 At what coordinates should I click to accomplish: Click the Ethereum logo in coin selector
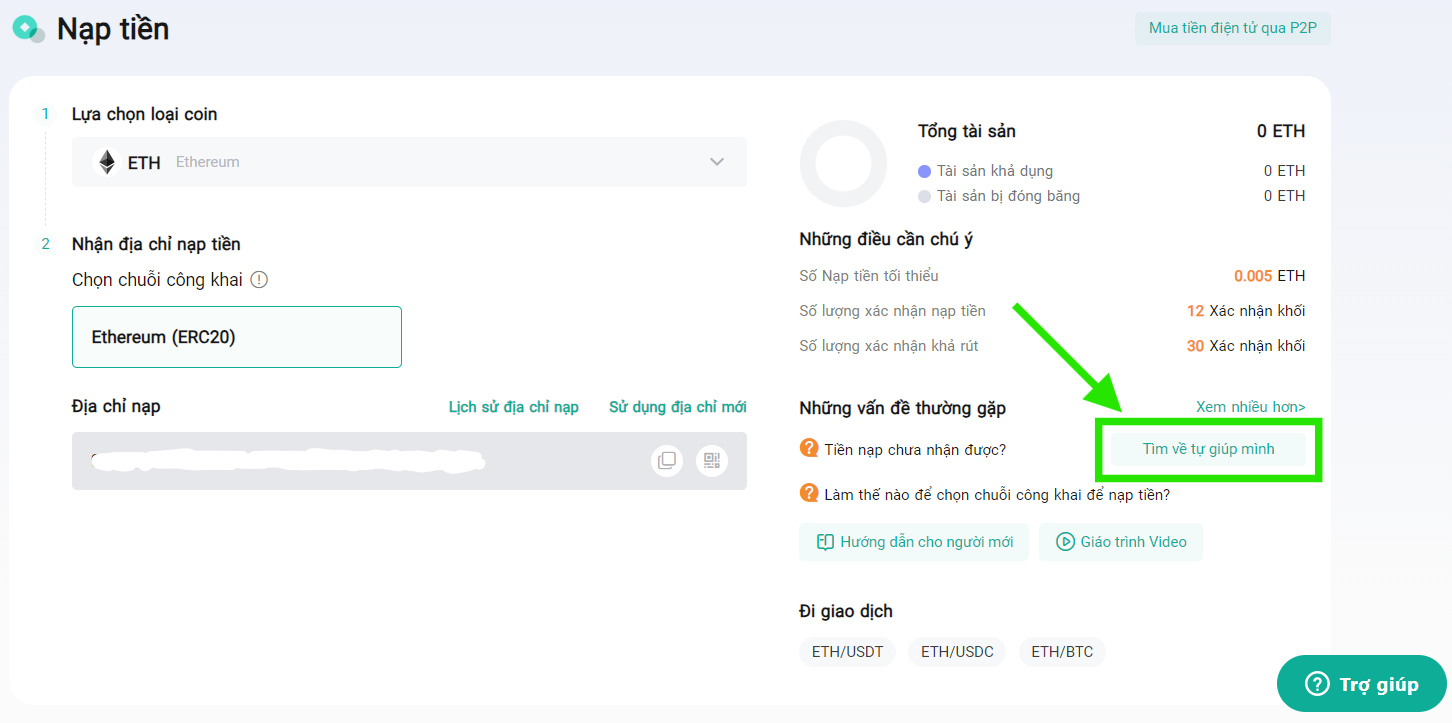click(107, 162)
